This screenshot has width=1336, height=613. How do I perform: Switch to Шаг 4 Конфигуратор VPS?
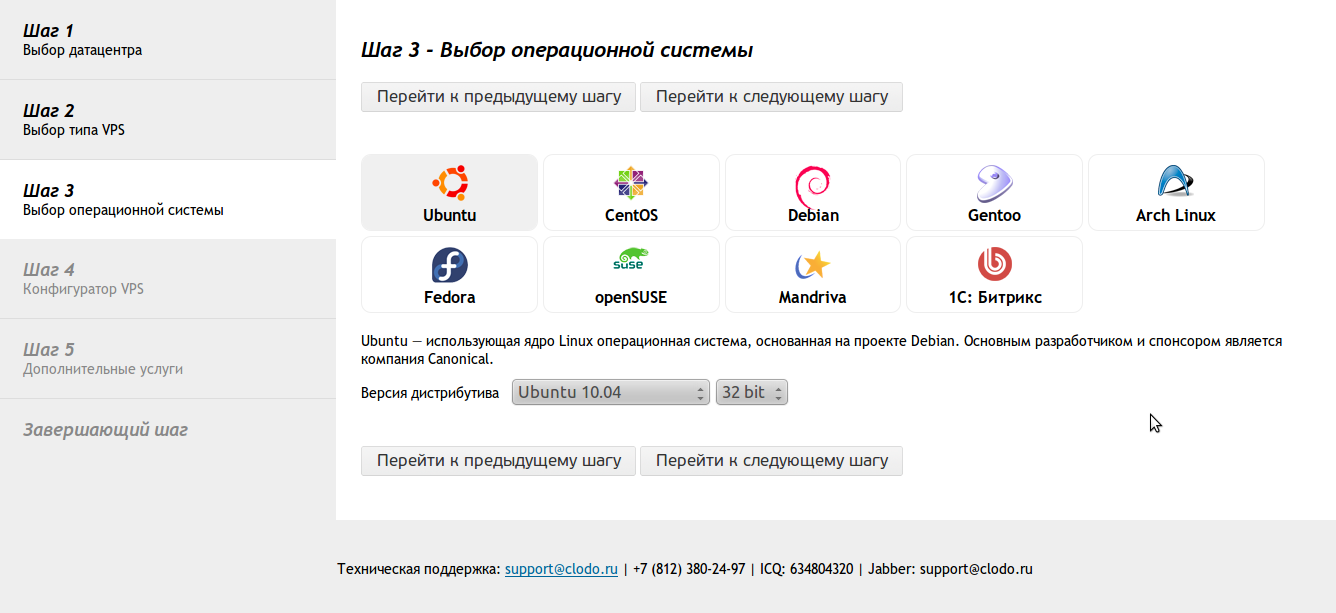pos(167,279)
